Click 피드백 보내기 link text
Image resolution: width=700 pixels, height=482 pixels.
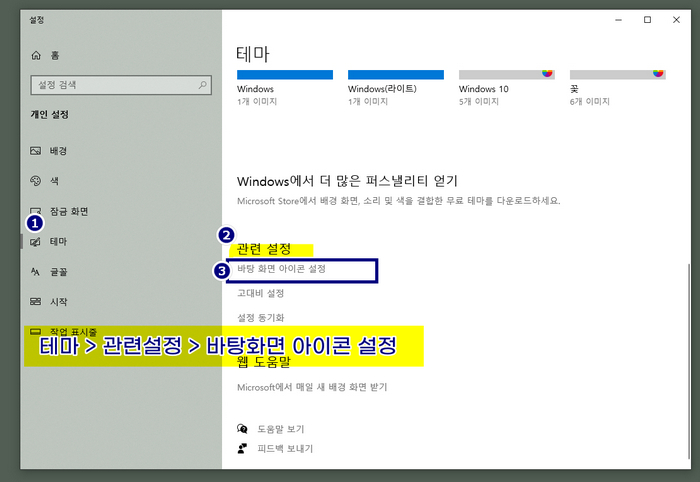285,448
